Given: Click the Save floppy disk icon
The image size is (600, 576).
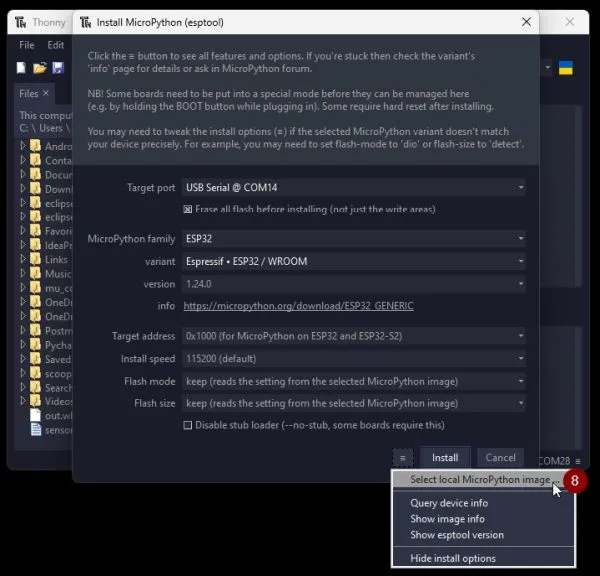Looking at the screenshot, I should (58, 68).
